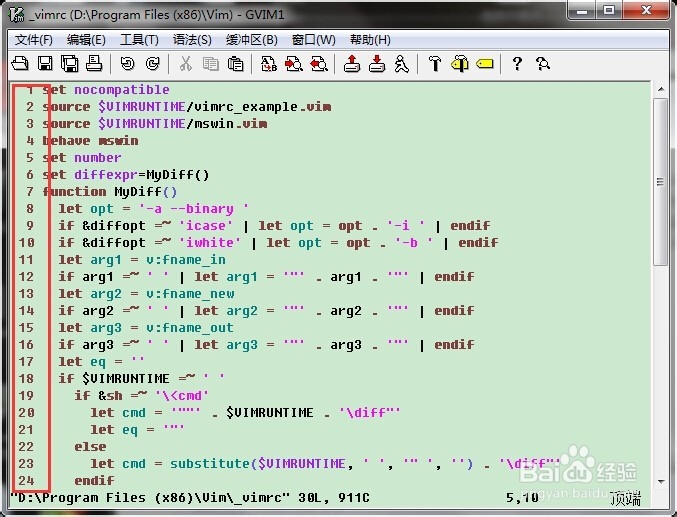Click the Jump to tag icon

pyautogui.click(x=485, y=64)
